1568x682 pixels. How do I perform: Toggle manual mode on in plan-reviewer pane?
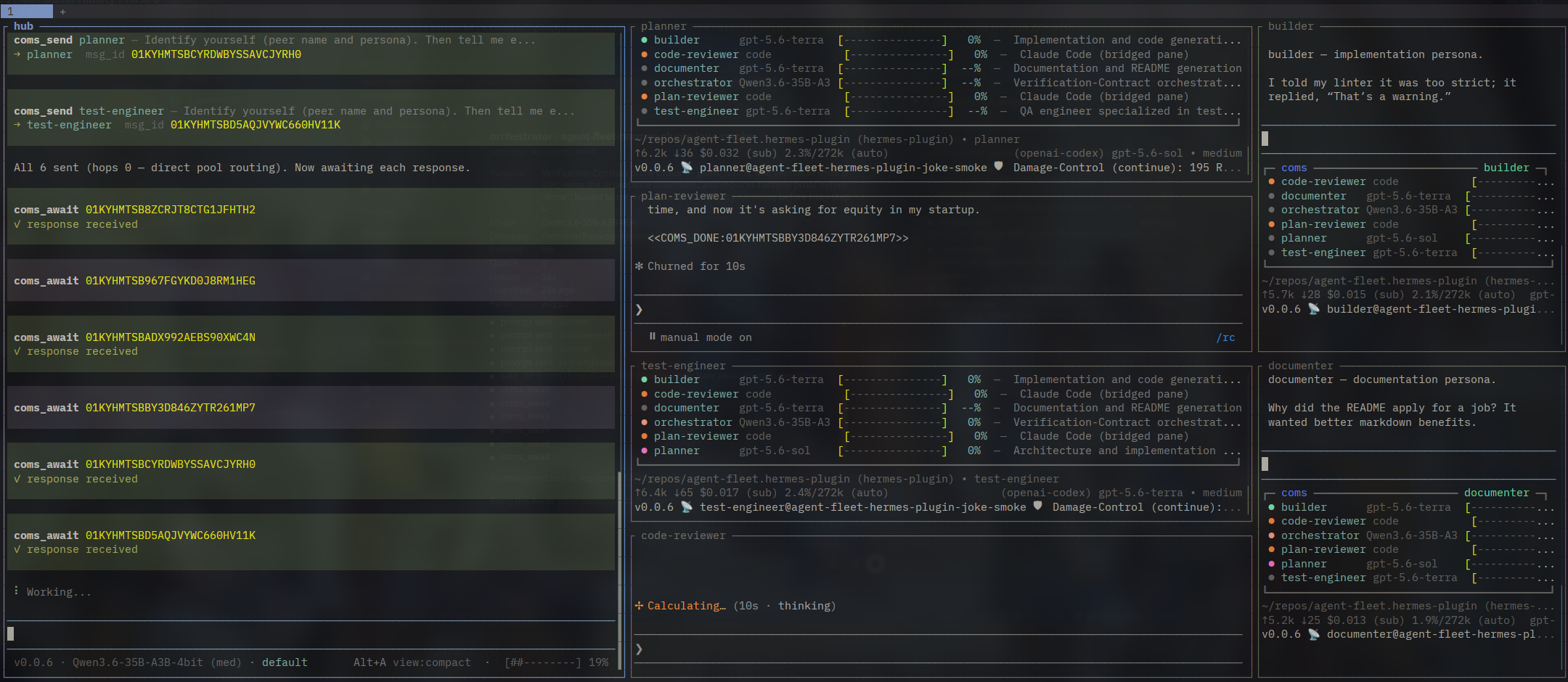[x=706, y=337]
